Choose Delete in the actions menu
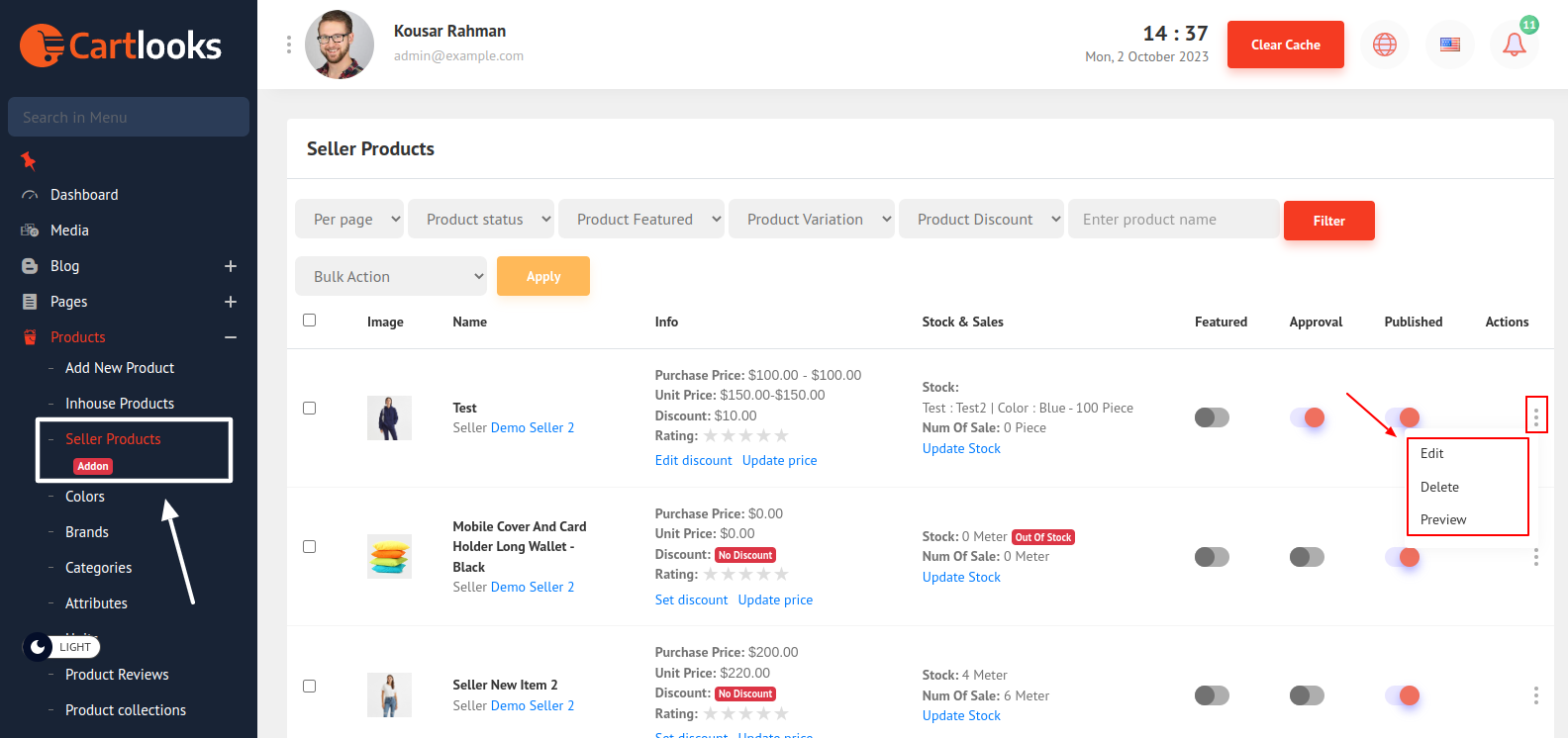Image resolution: width=1568 pixels, height=738 pixels. pyautogui.click(x=1439, y=487)
